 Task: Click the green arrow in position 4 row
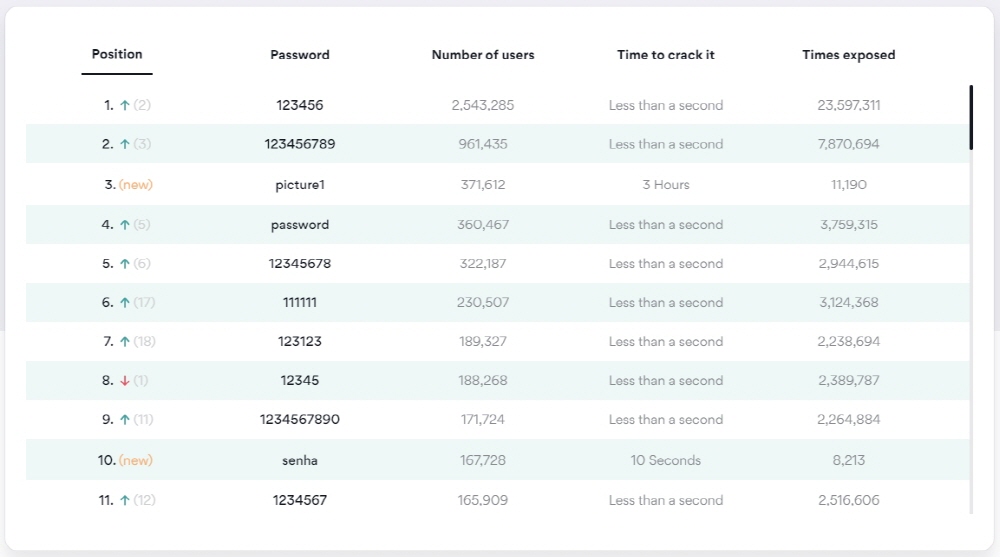(125, 225)
